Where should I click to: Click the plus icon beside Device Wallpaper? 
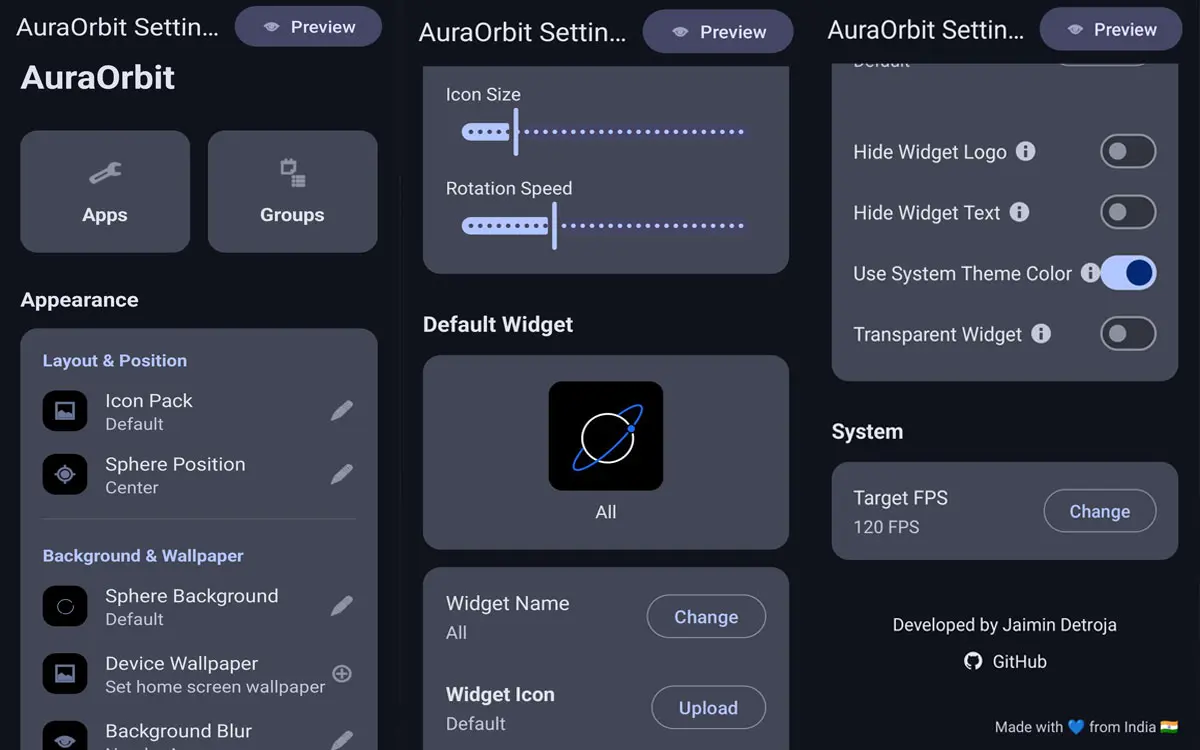(x=342, y=673)
